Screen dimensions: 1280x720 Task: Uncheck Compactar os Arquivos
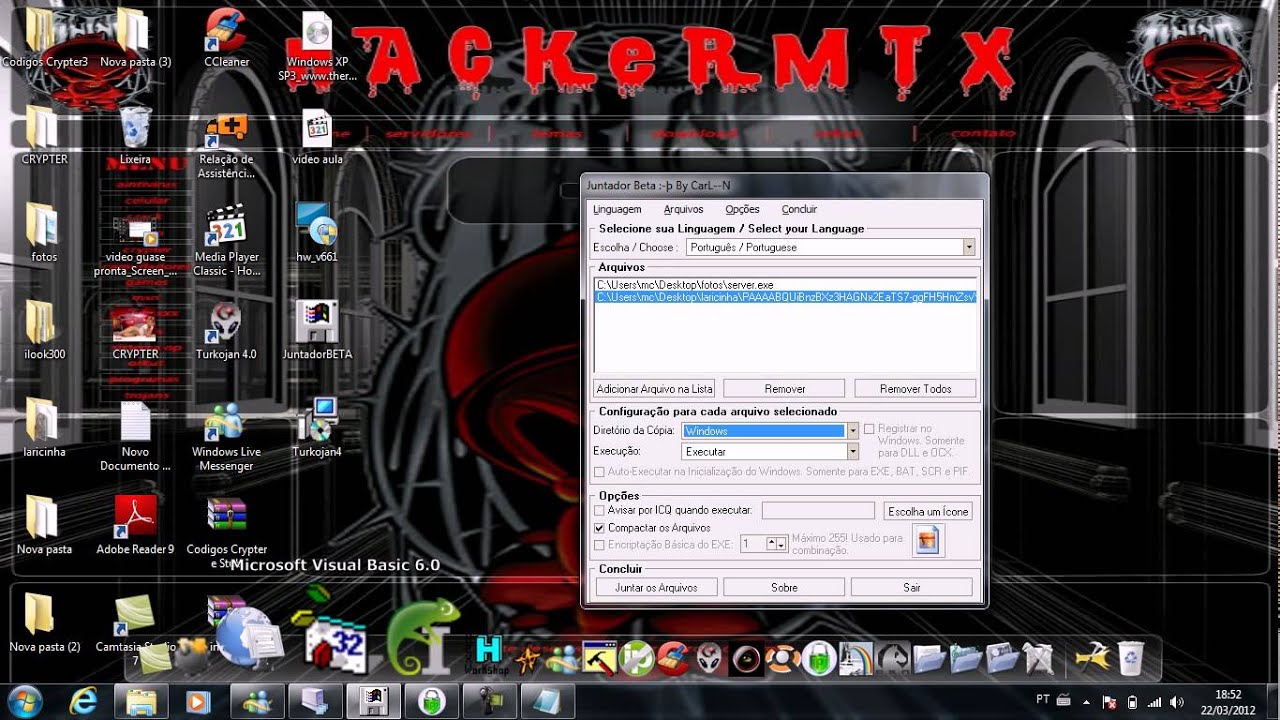599,528
